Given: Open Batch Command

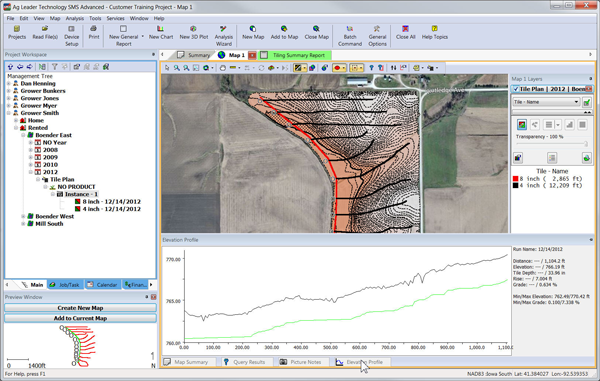Looking at the screenshot, I should (x=350, y=36).
